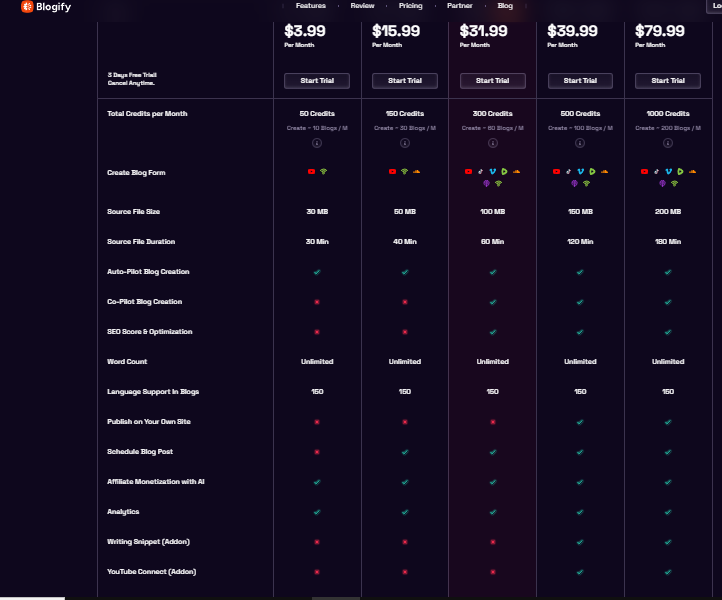Screen dimensions: 722x600
Task: Click the "3 Days Free Trial" text
Action: click(x=132, y=75)
